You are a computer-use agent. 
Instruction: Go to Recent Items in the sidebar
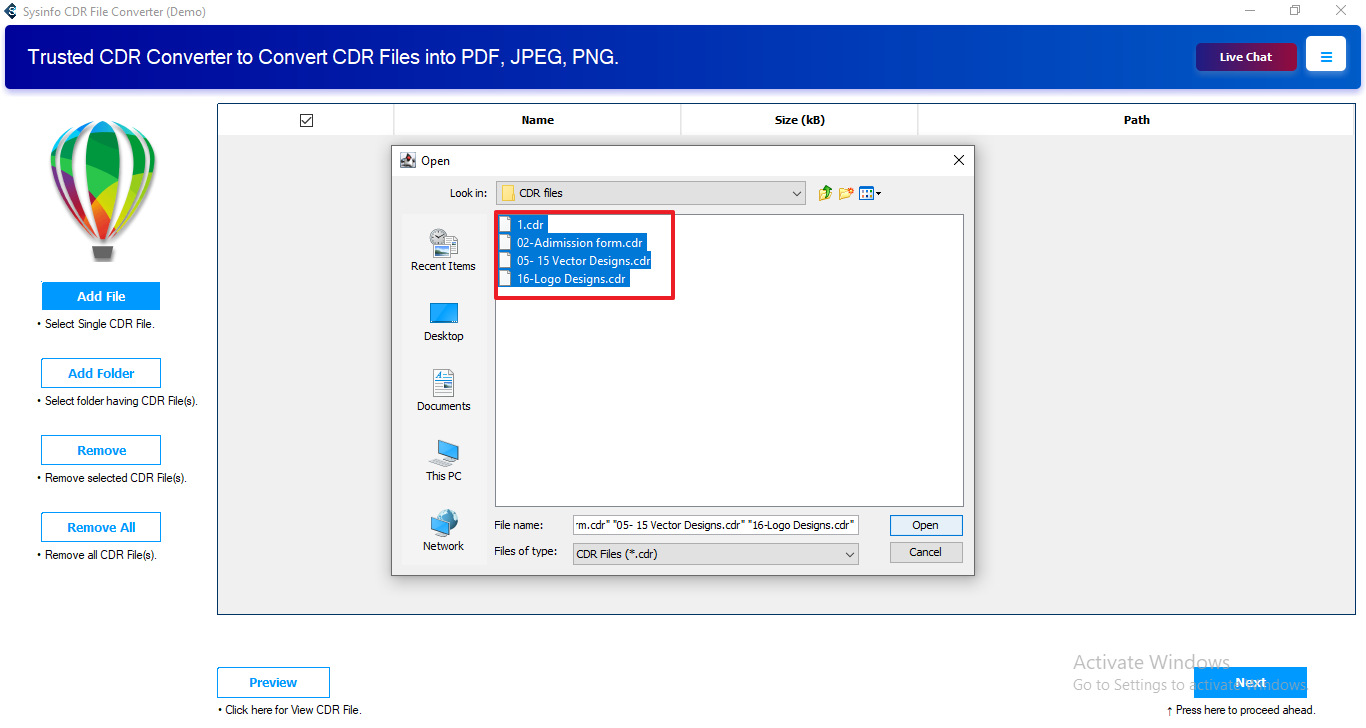point(443,250)
